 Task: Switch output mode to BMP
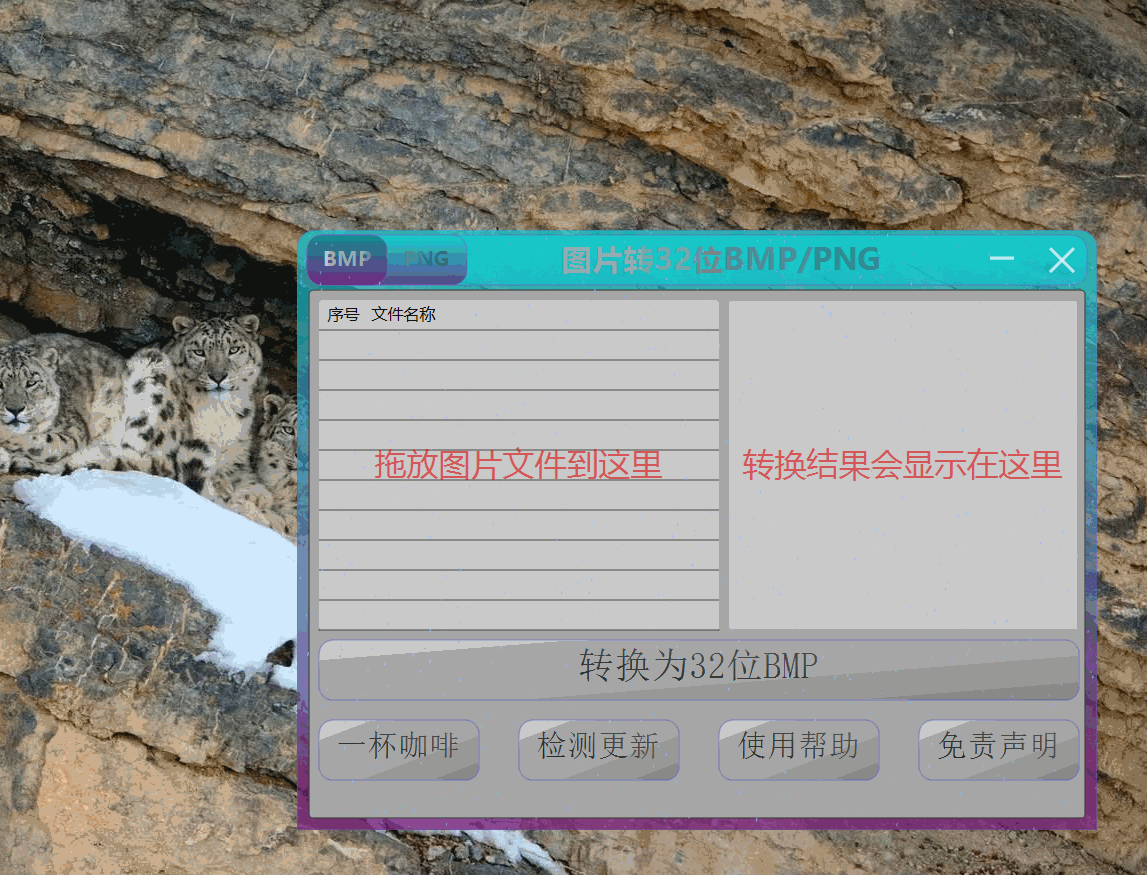[347, 259]
